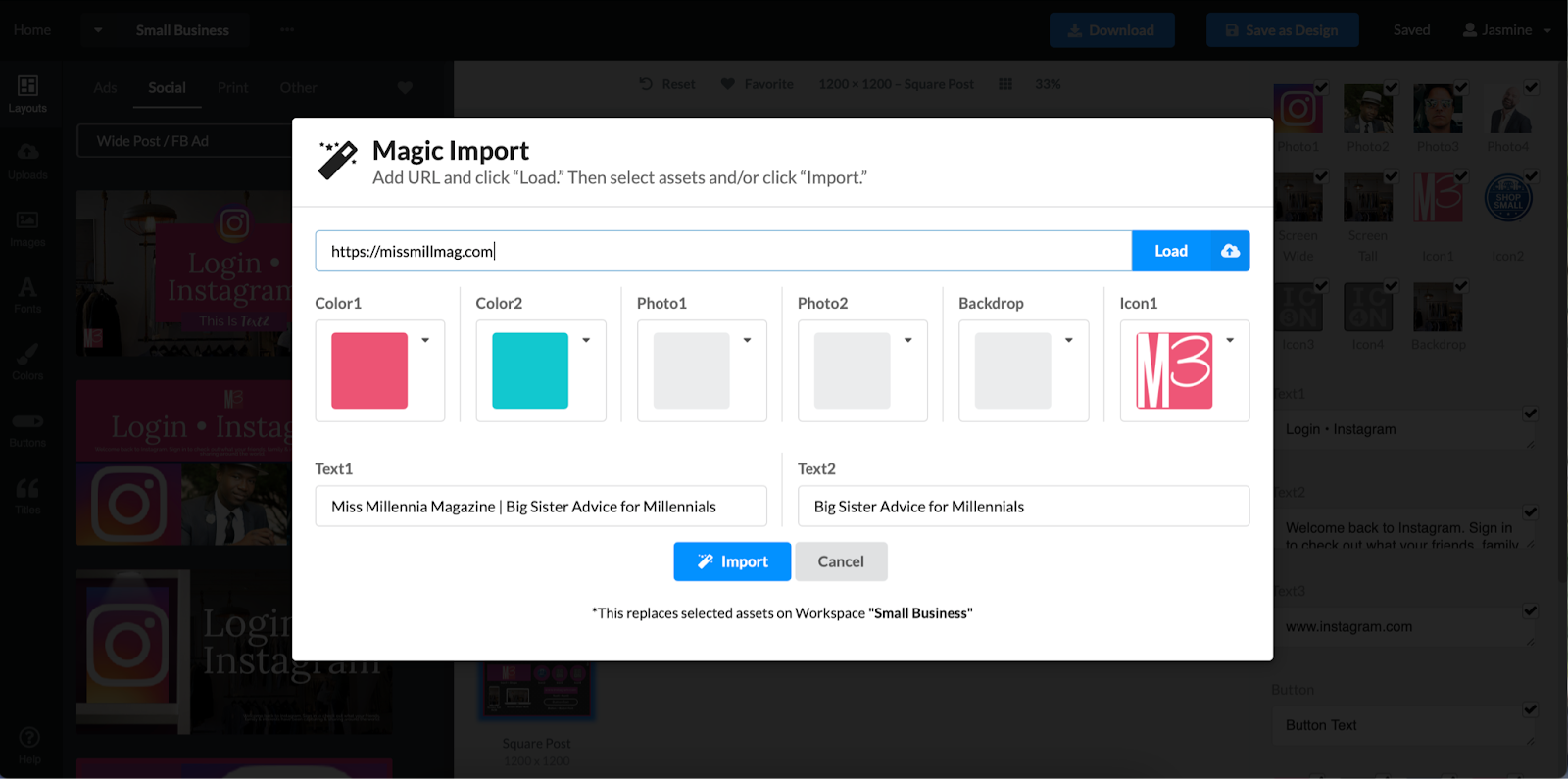Screen dimensions: 1568x779
Task: Click the Text1 input field in dialog
Action: click(x=541, y=507)
